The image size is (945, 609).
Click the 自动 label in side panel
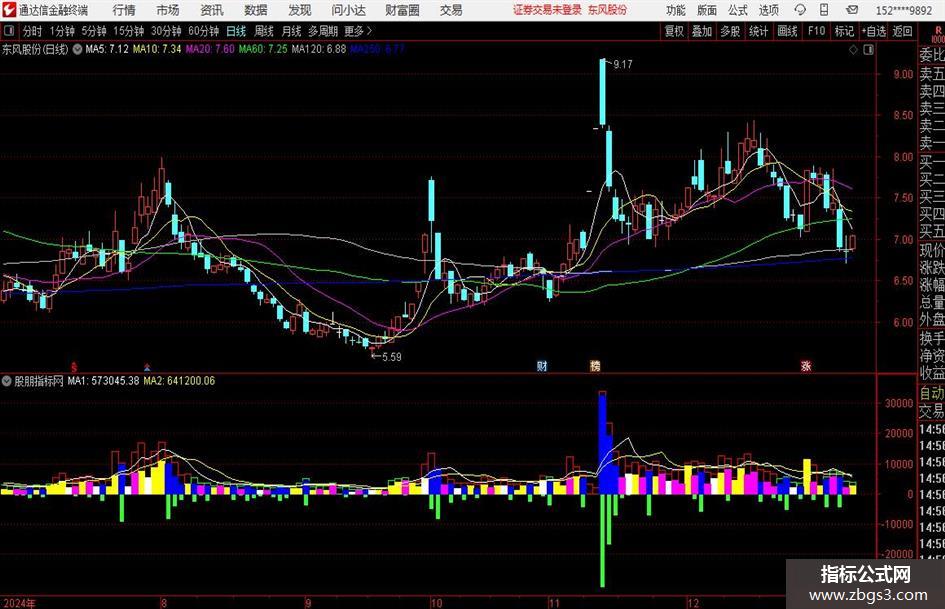click(932, 393)
